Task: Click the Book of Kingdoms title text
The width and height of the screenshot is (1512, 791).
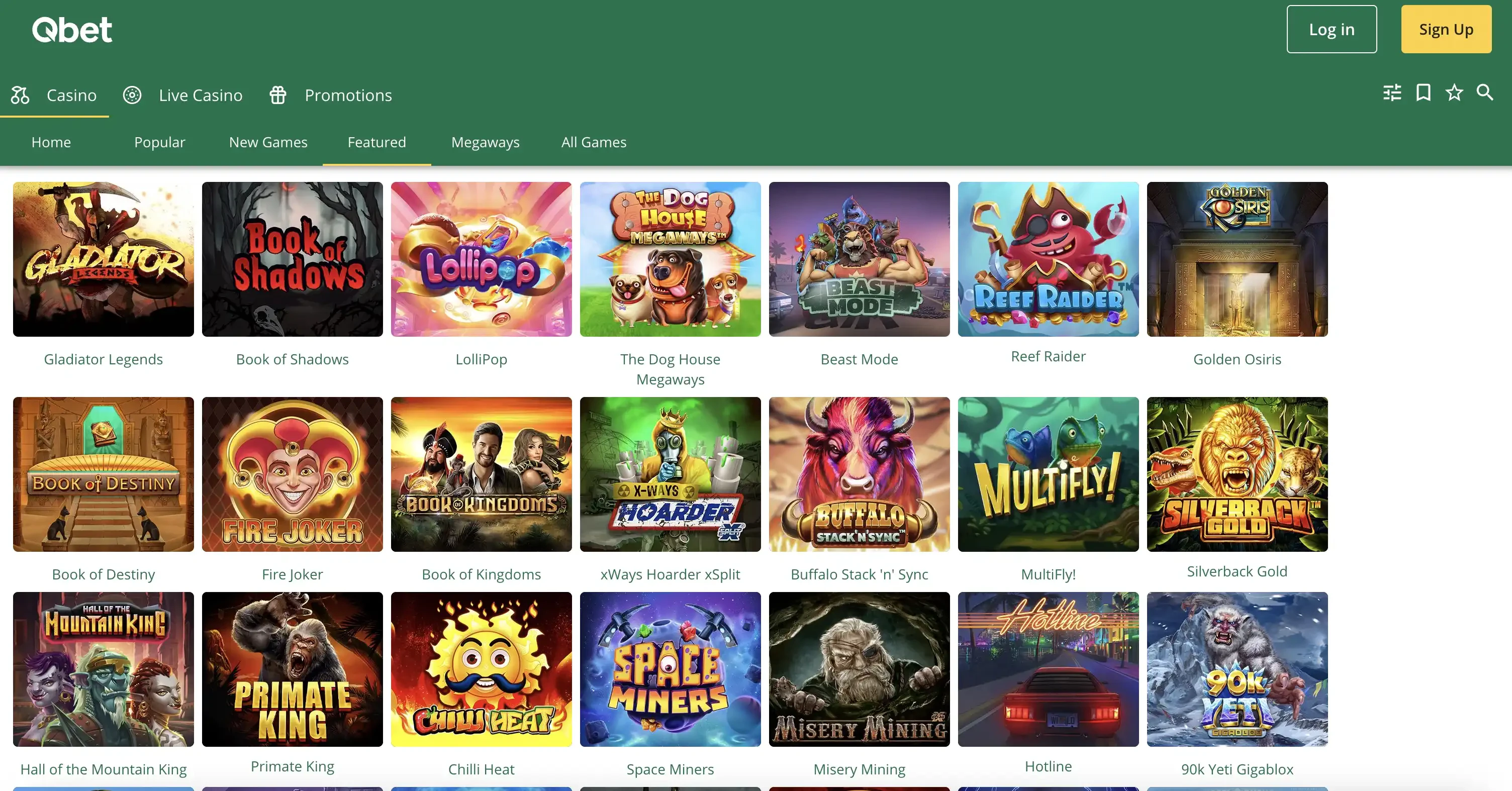Action: pos(482,574)
